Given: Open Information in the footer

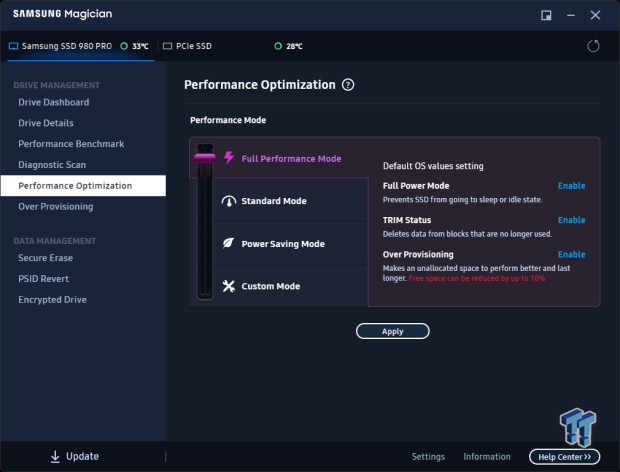Looking at the screenshot, I should tap(487, 457).
